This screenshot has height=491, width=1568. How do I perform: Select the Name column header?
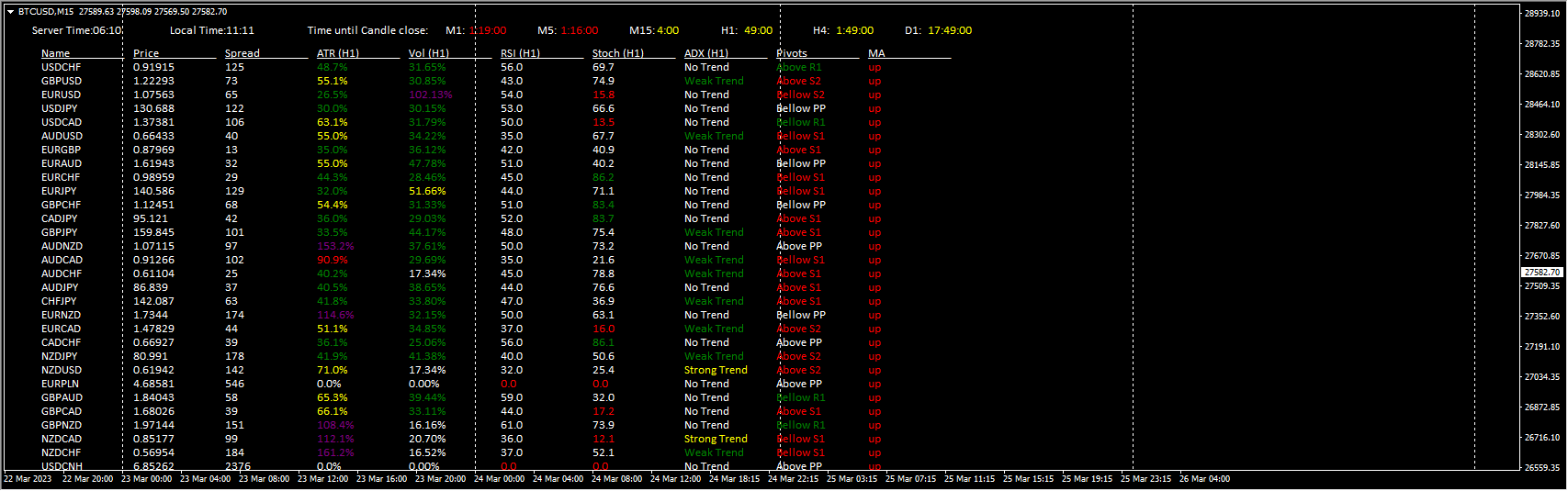pyautogui.click(x=55, y=53)
